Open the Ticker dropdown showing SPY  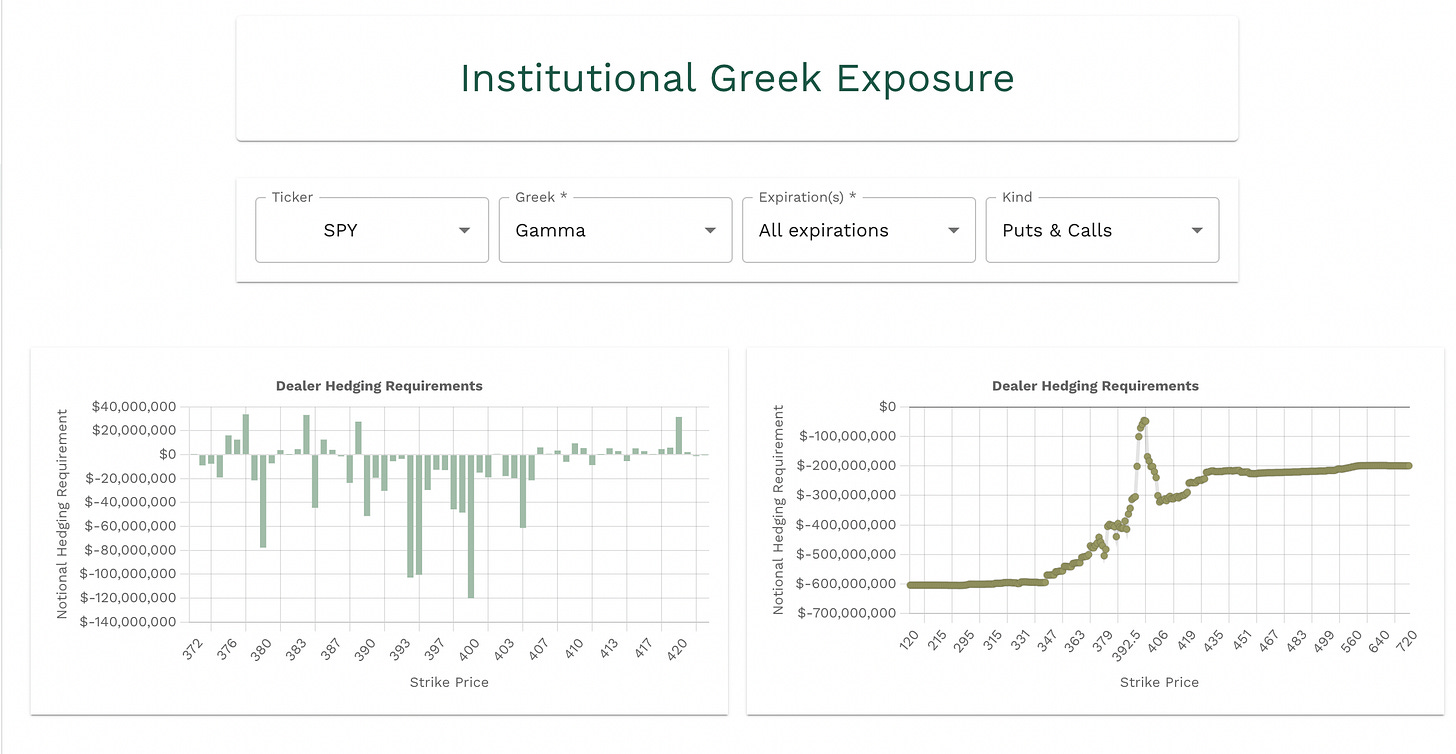[x=372, y=230]
